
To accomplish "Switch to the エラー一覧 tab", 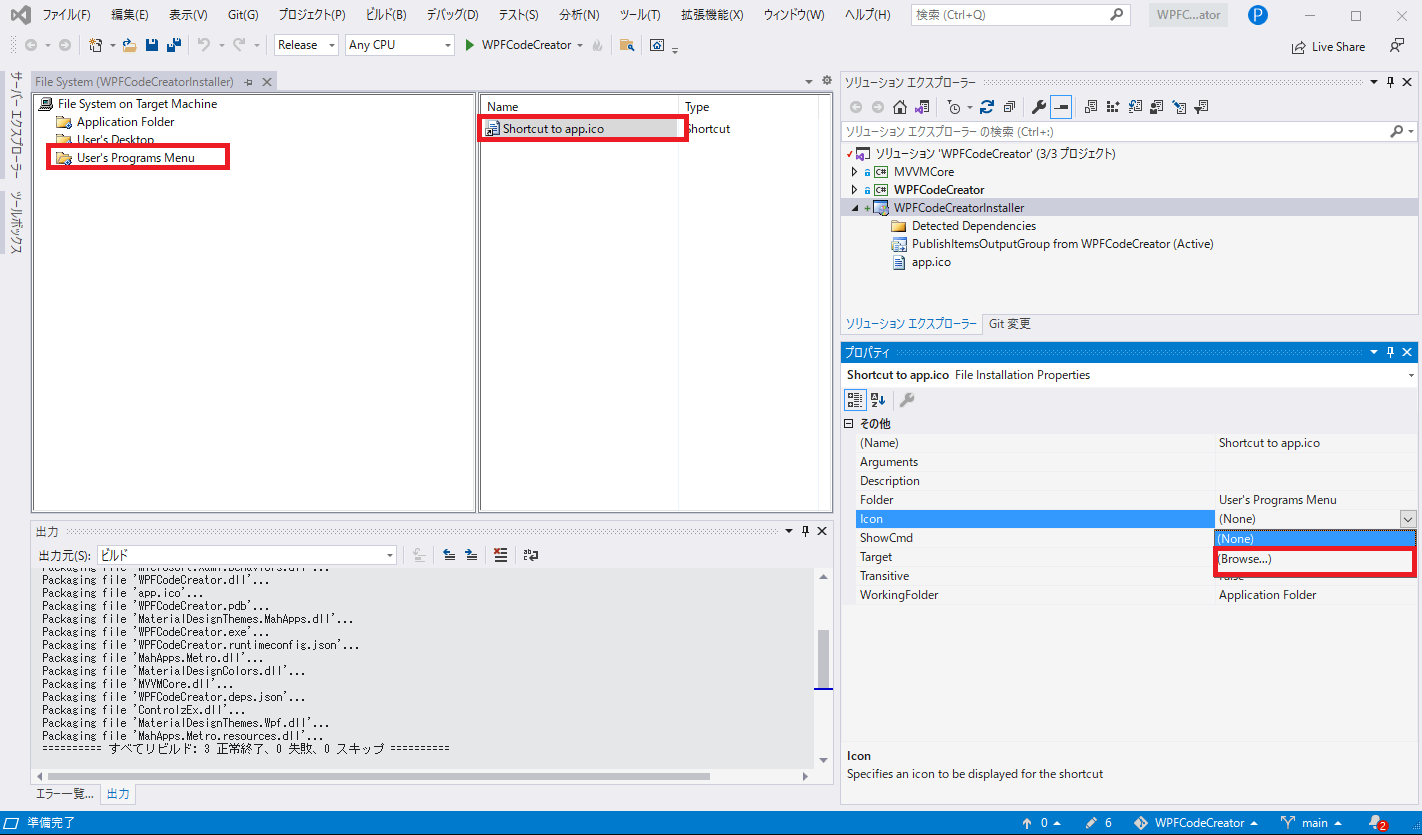I will pos(65,794).
